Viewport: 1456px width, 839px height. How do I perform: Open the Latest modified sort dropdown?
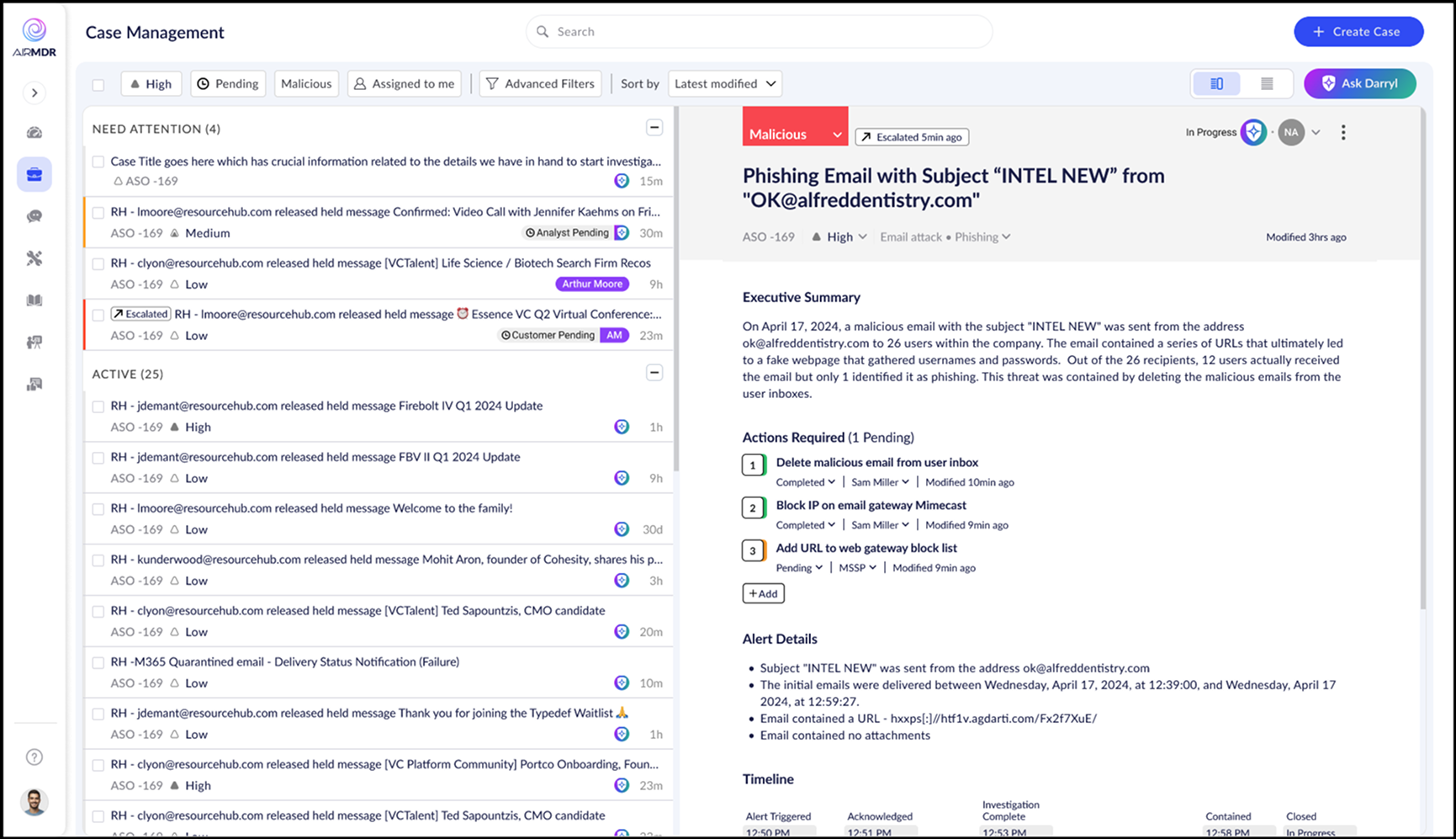[724, 83]
